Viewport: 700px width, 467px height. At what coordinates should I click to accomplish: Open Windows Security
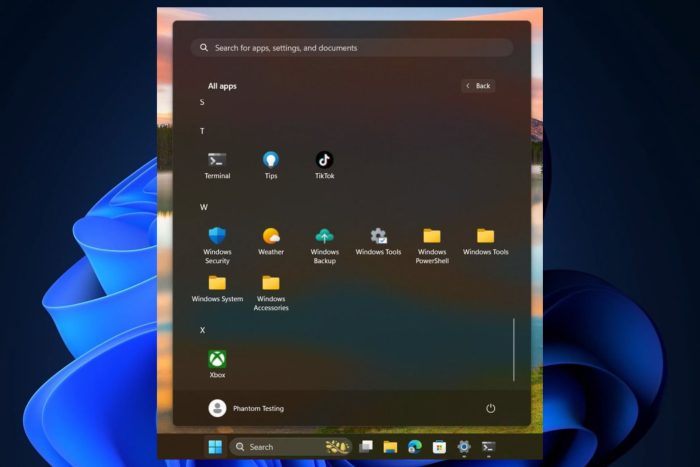(217, 246)
